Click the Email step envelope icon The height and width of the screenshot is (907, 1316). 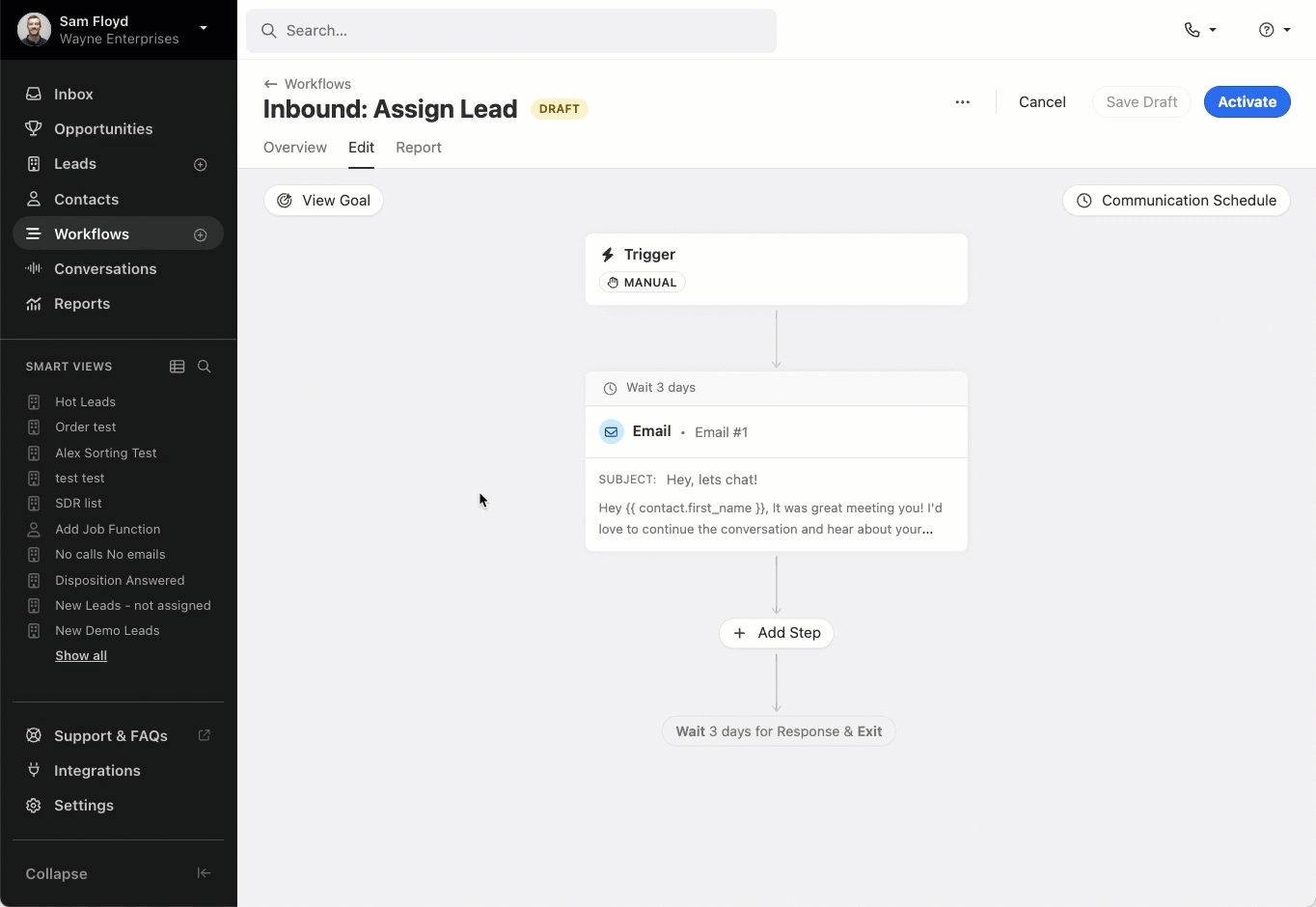612,431
